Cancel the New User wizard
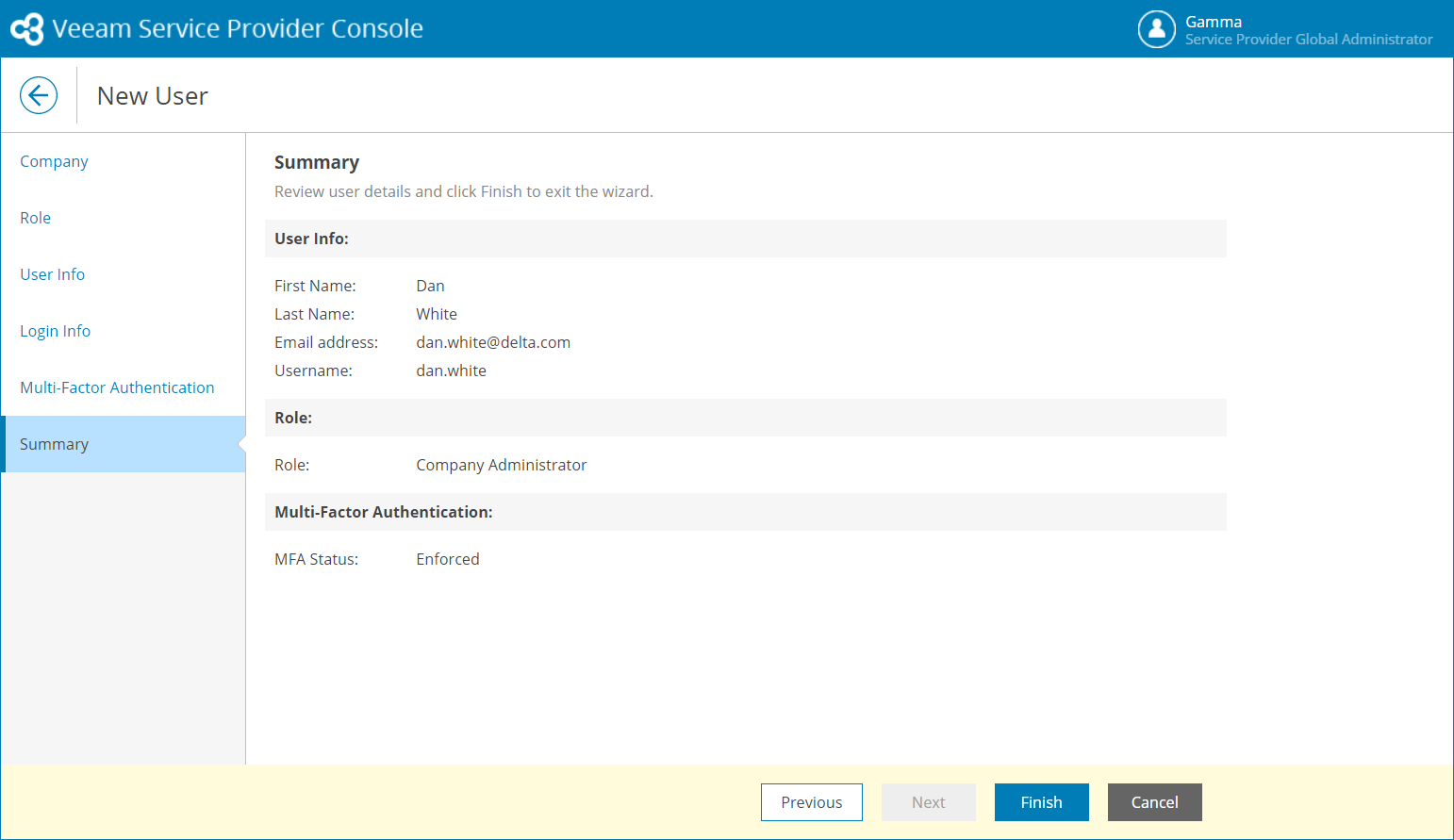The image size is (1454, 840). point(1155,802)
